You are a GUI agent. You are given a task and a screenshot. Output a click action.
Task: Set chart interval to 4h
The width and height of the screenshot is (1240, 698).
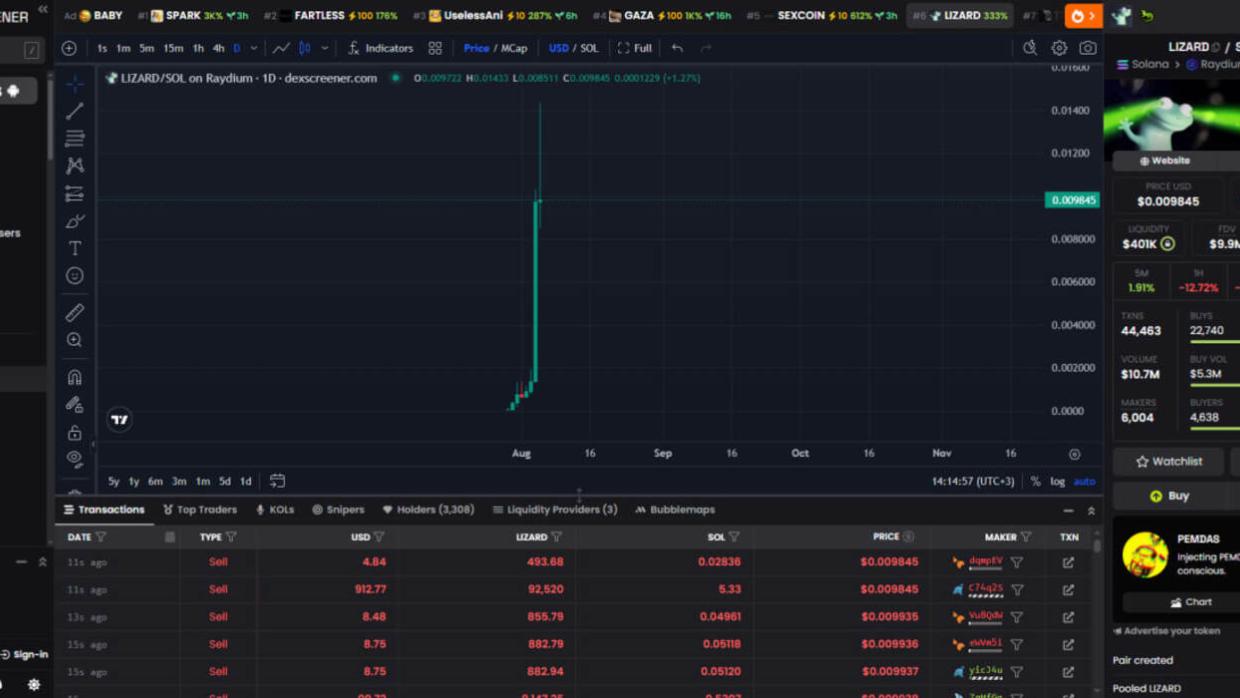pos(218,48)
